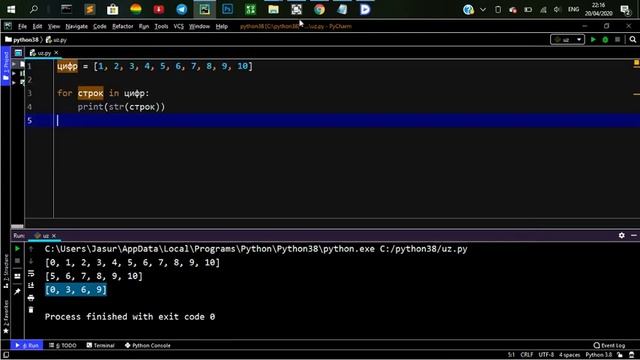The image size is (640, 360).
Task: Run uz with the green toolbar Run button
Action: tap(593, 40)
